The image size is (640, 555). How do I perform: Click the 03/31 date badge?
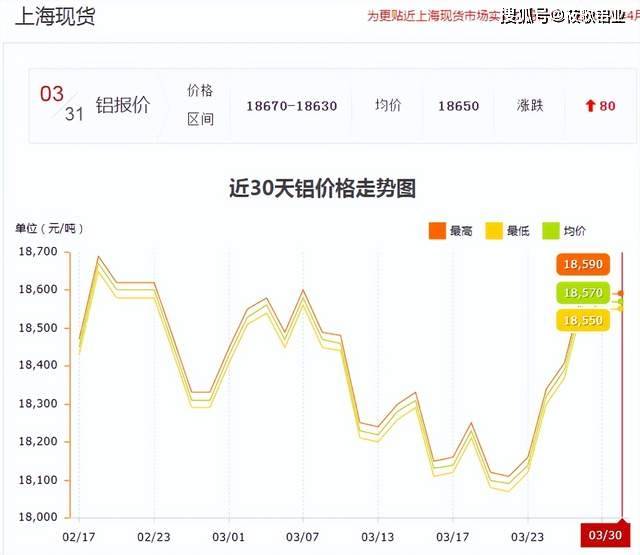click(62, 104)
